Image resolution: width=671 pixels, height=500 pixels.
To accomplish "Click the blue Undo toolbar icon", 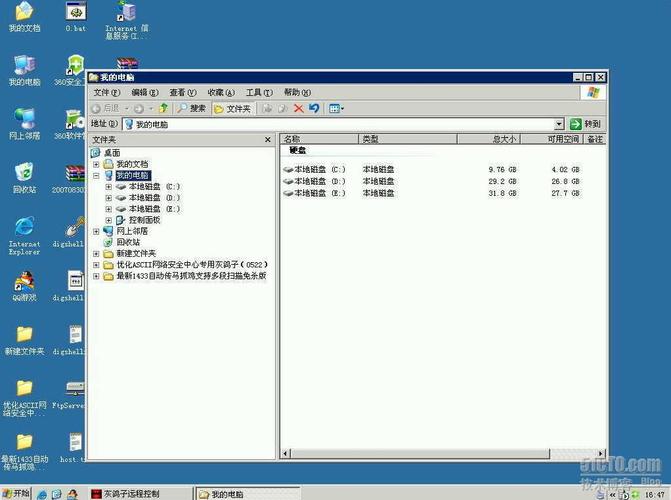I will (x=314, y=108).
